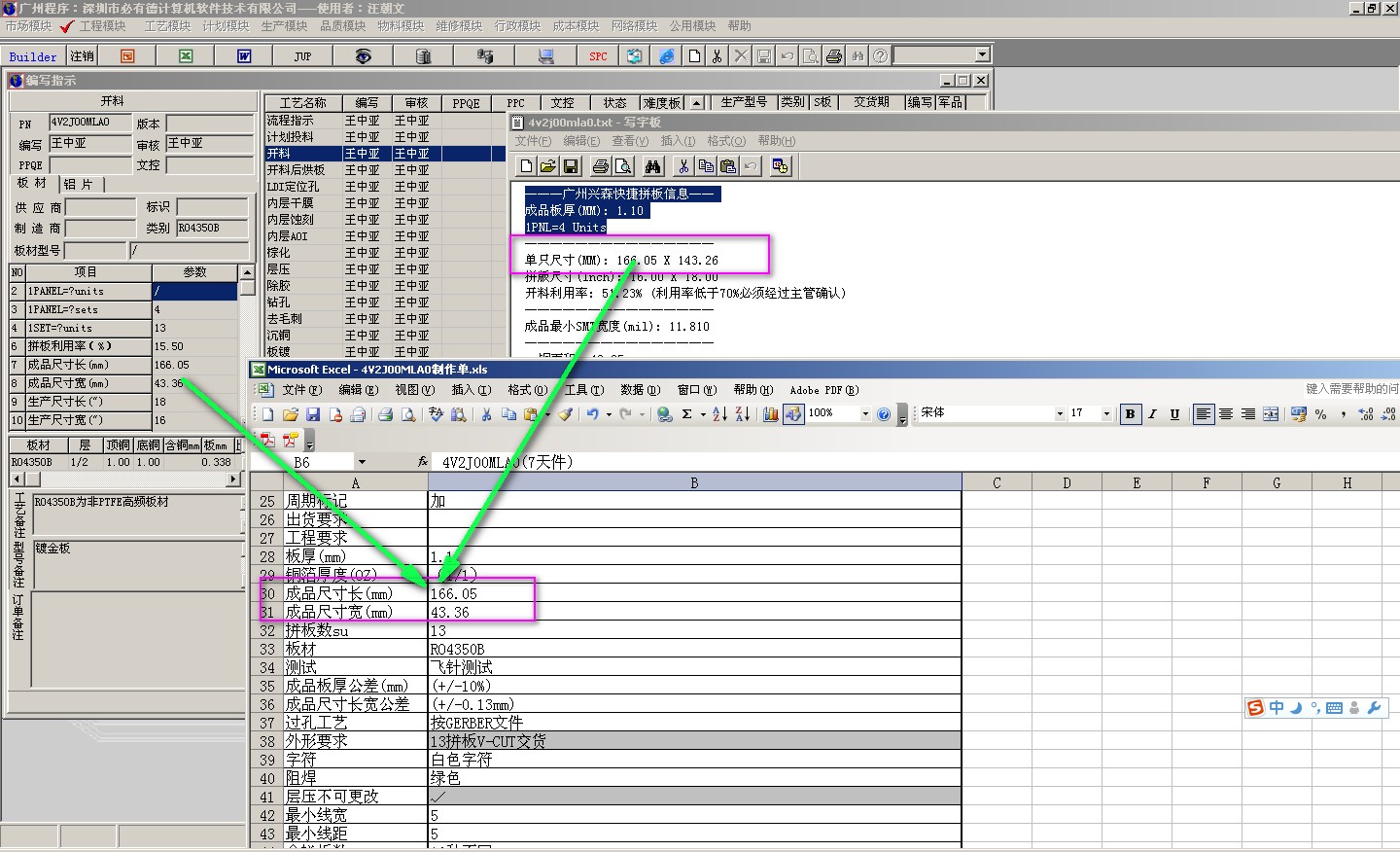Click the Excel formula bar
1400x852 pixels.
(914, 463)
